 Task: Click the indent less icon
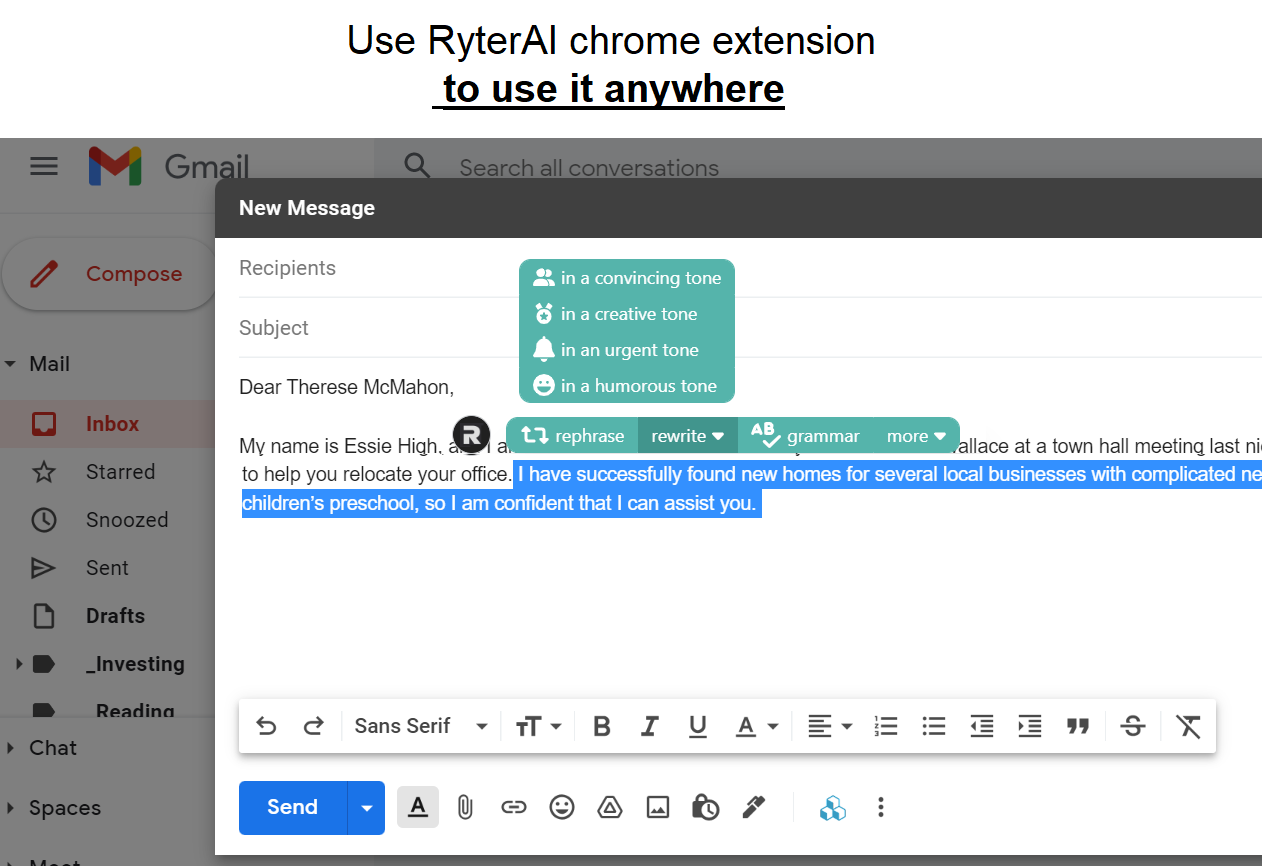tap(982, 726)
